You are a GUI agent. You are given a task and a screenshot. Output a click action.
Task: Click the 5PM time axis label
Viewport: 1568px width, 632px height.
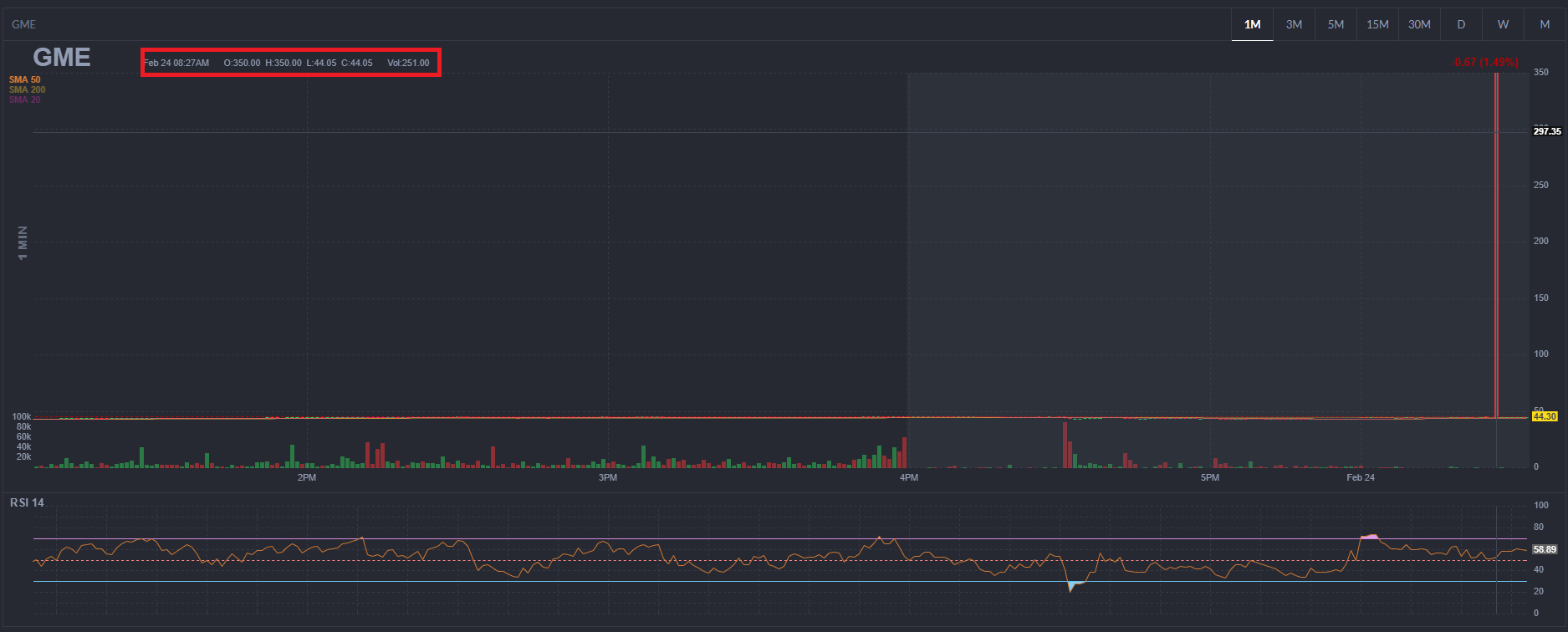[1210, 477]
